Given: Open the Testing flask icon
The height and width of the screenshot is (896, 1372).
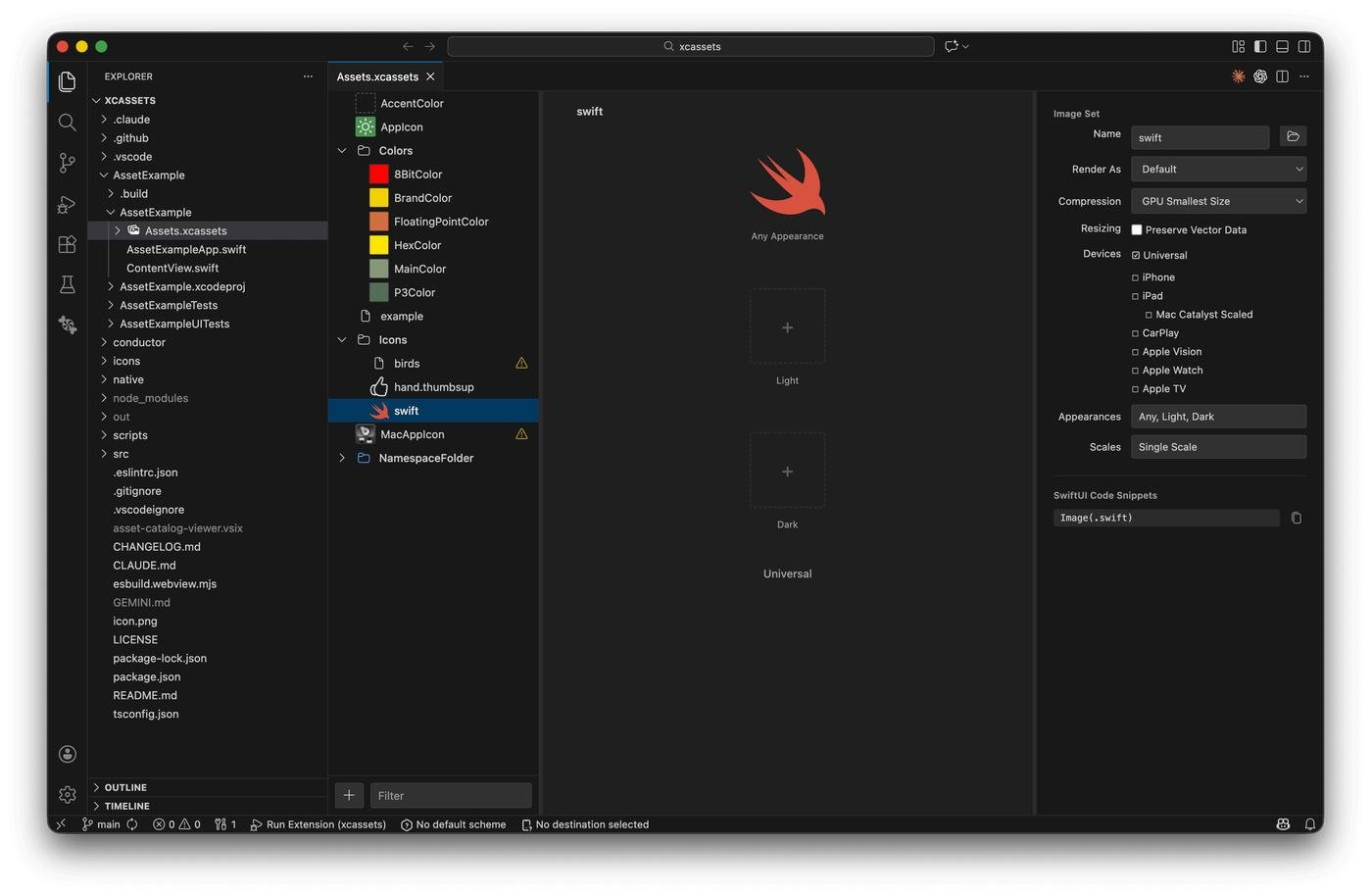Looking at the screenshot, I should tap(67, 284).
